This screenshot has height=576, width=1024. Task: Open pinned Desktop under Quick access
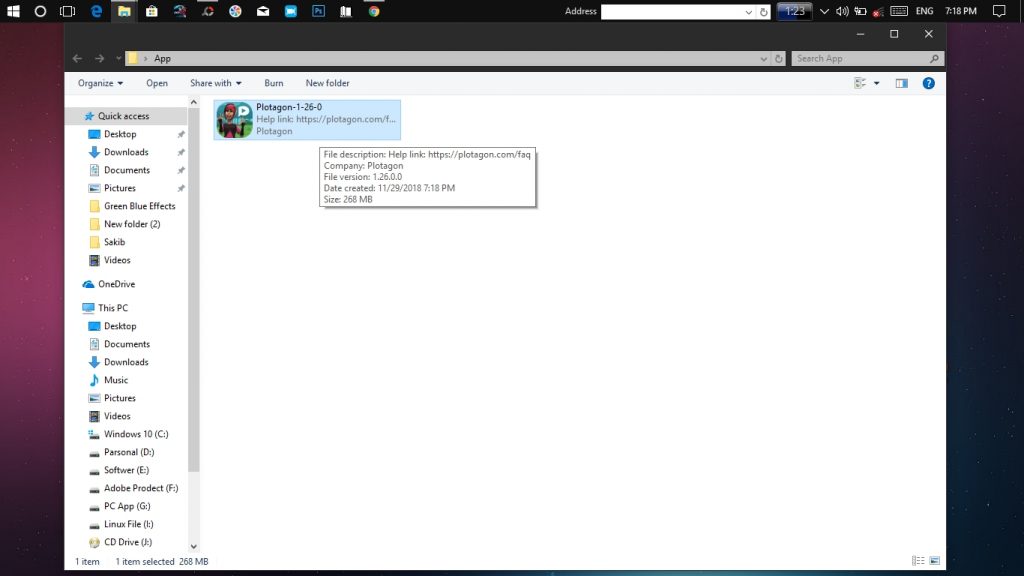pos(120,134)
